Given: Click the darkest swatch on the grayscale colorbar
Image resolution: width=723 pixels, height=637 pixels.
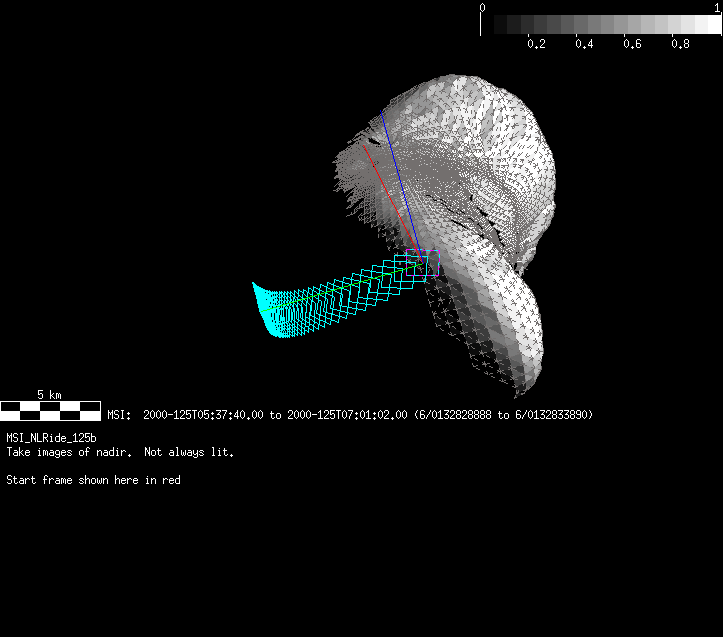Looking at the screenshot, I should 492,24.
